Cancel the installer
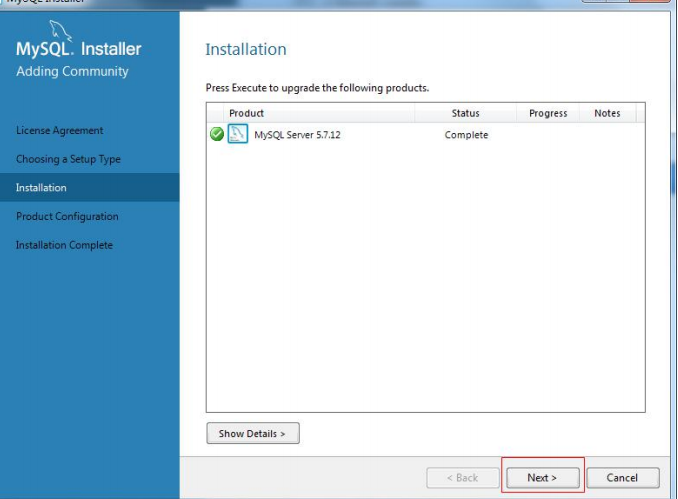Image resolution: width=678 pixels, height=499 pixels. (x=623, y=477)
